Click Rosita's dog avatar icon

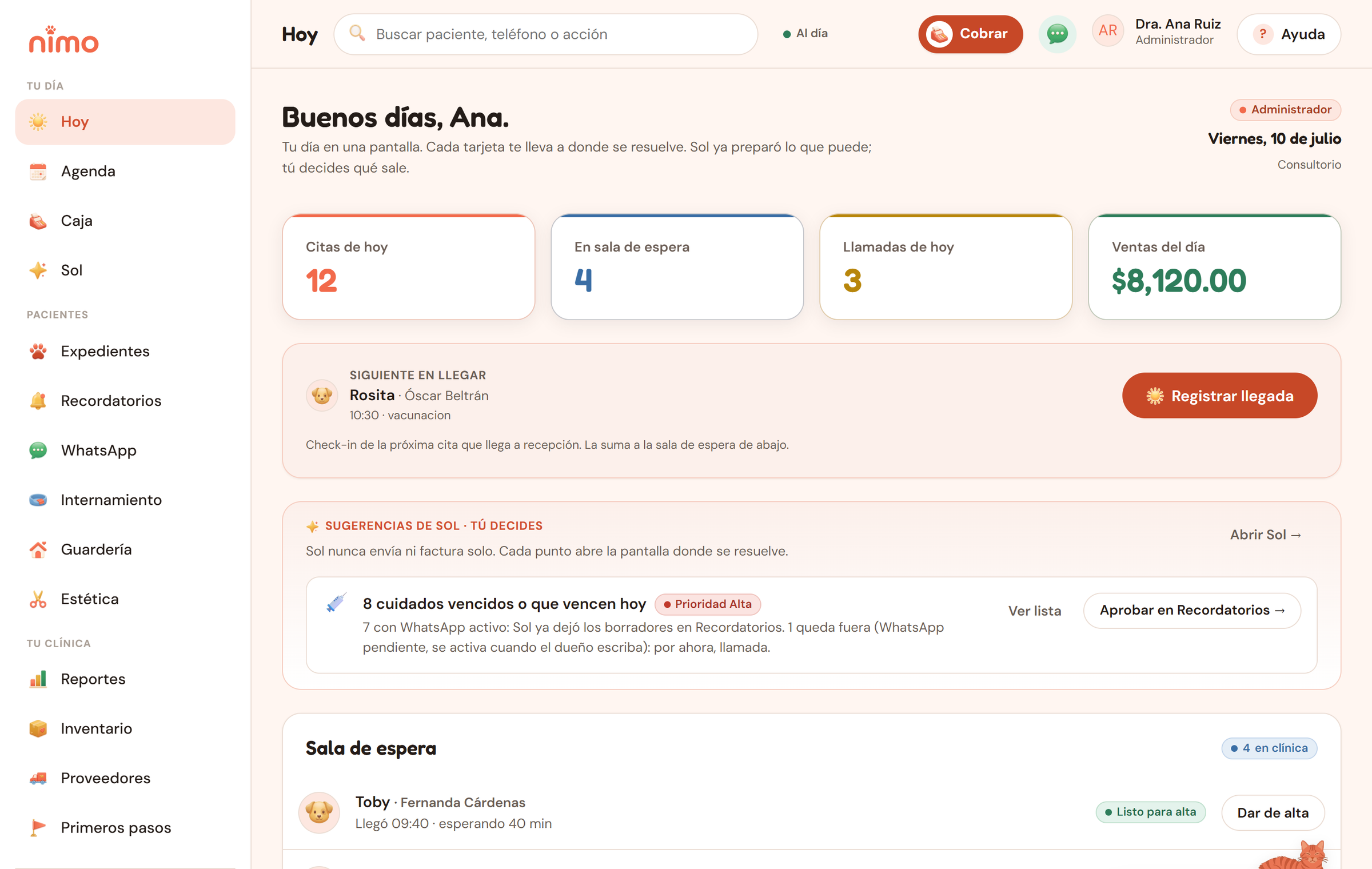tap(322, 396)
